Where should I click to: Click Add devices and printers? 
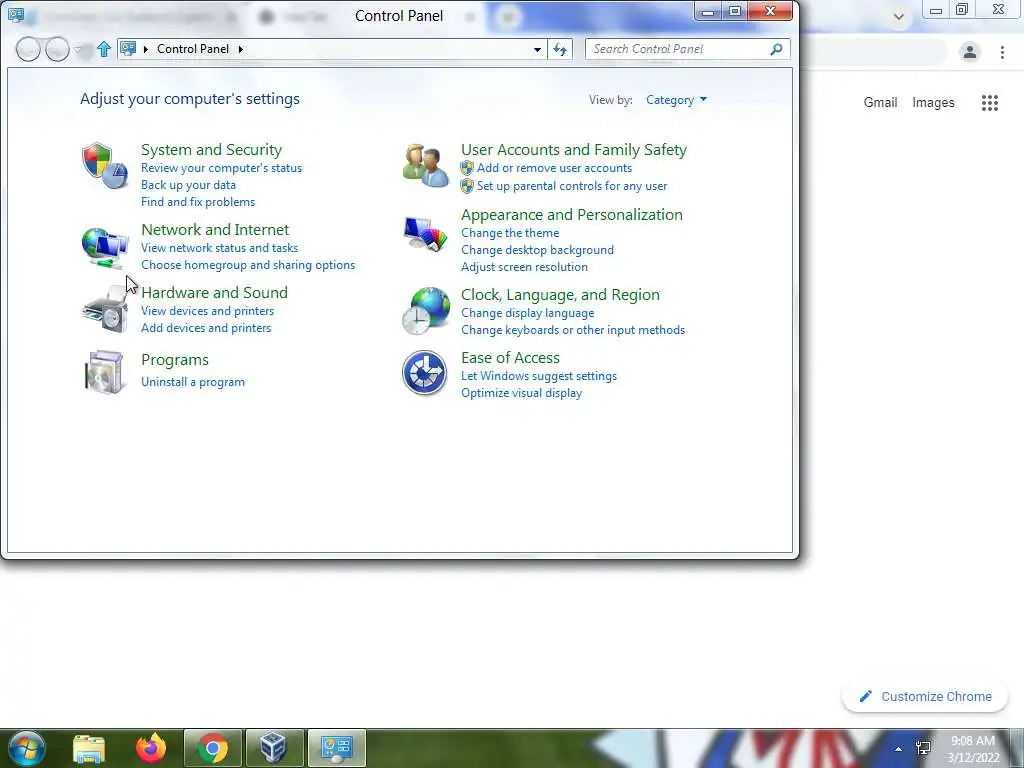pos(206,328)
